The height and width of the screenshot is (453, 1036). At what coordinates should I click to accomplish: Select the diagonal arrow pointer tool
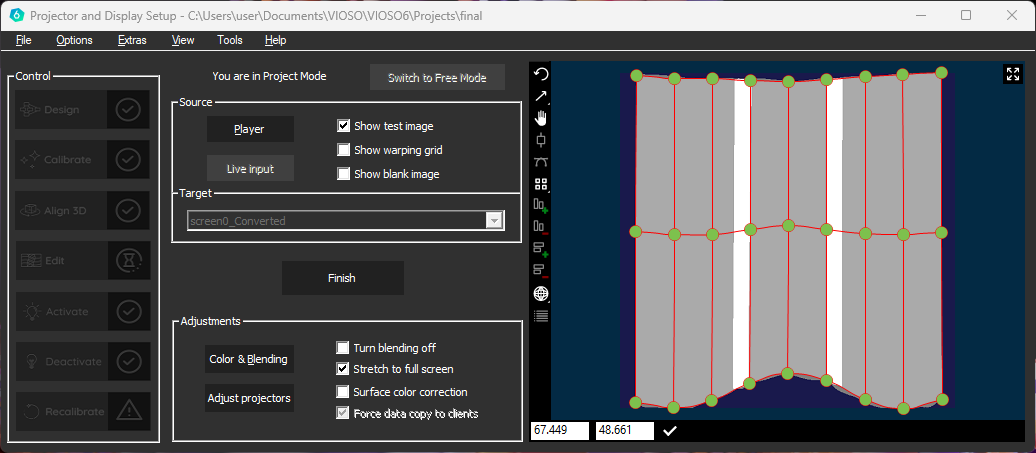[541, 96]
